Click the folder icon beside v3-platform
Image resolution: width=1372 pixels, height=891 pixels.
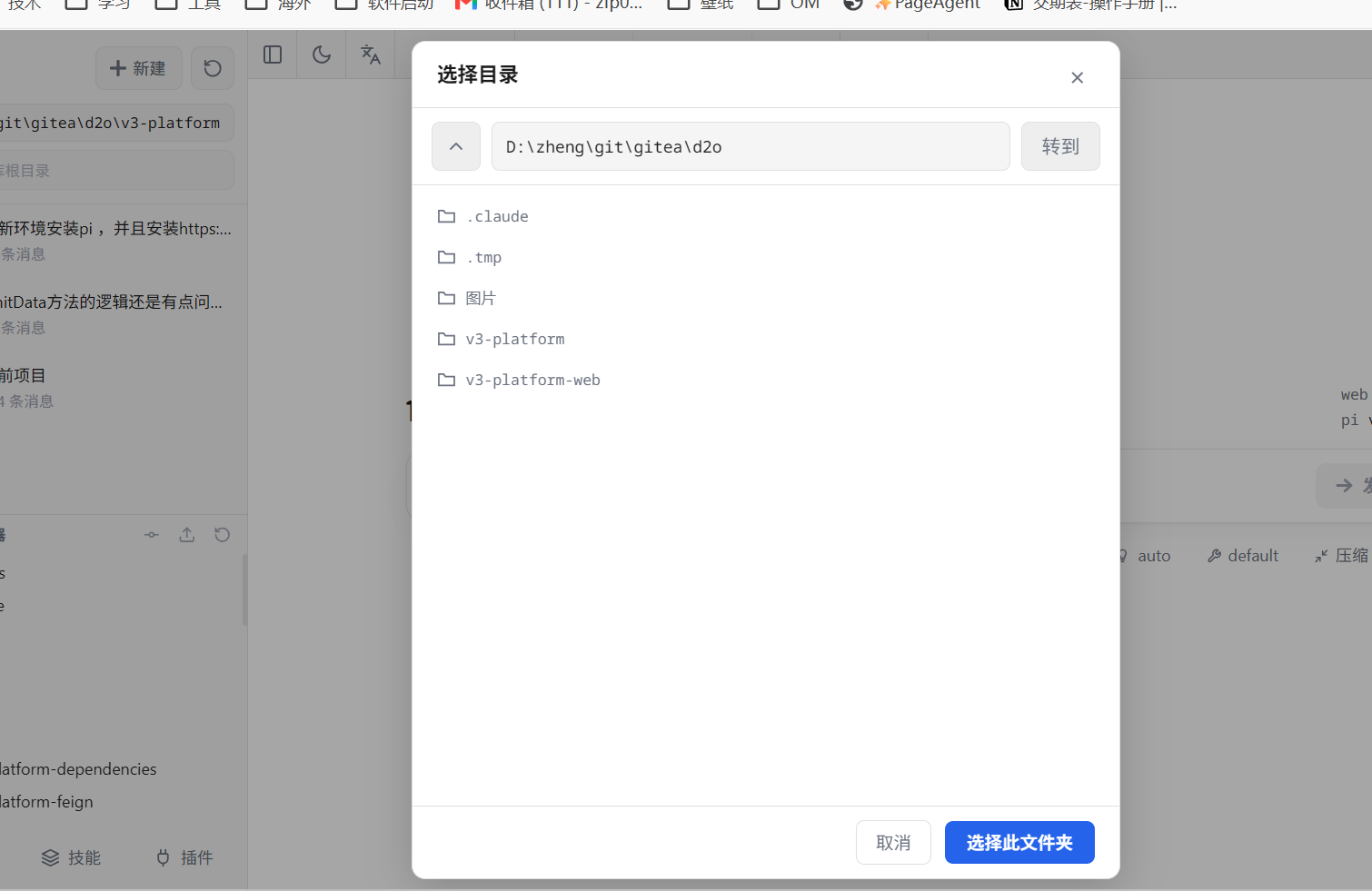446,339
